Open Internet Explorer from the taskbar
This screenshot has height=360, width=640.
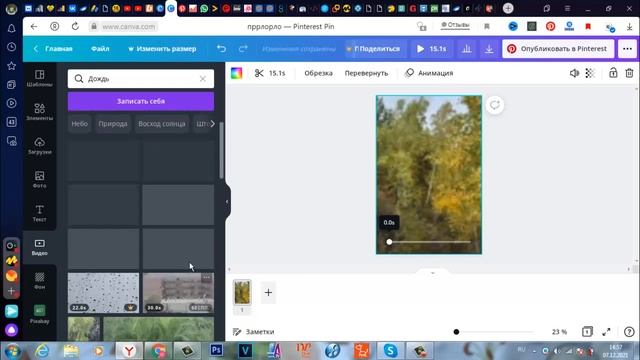[x=42, y=350]
